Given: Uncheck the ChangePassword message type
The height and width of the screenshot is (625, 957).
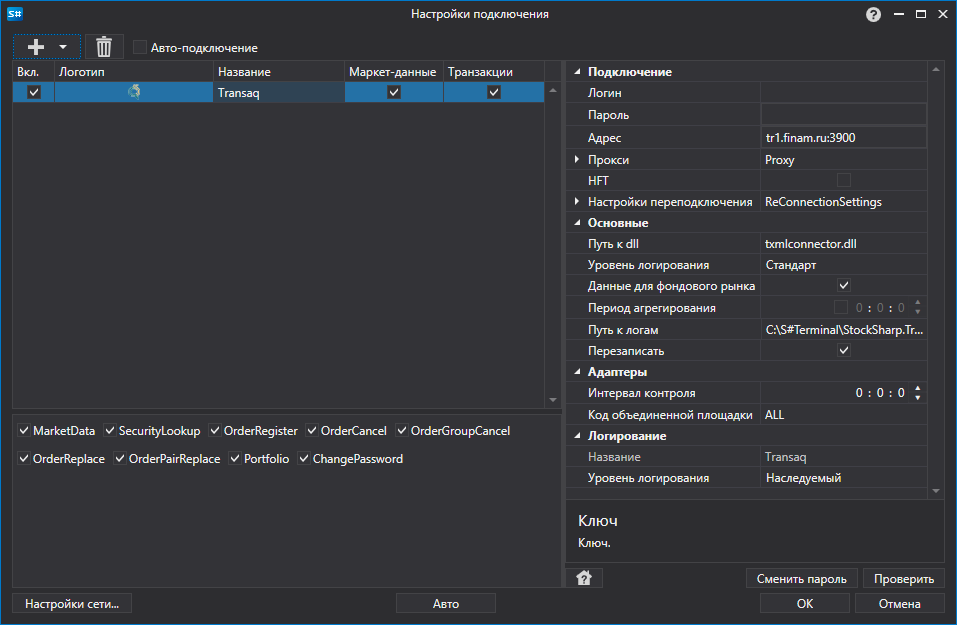Looking at the screenshot, I should (304, 458).
